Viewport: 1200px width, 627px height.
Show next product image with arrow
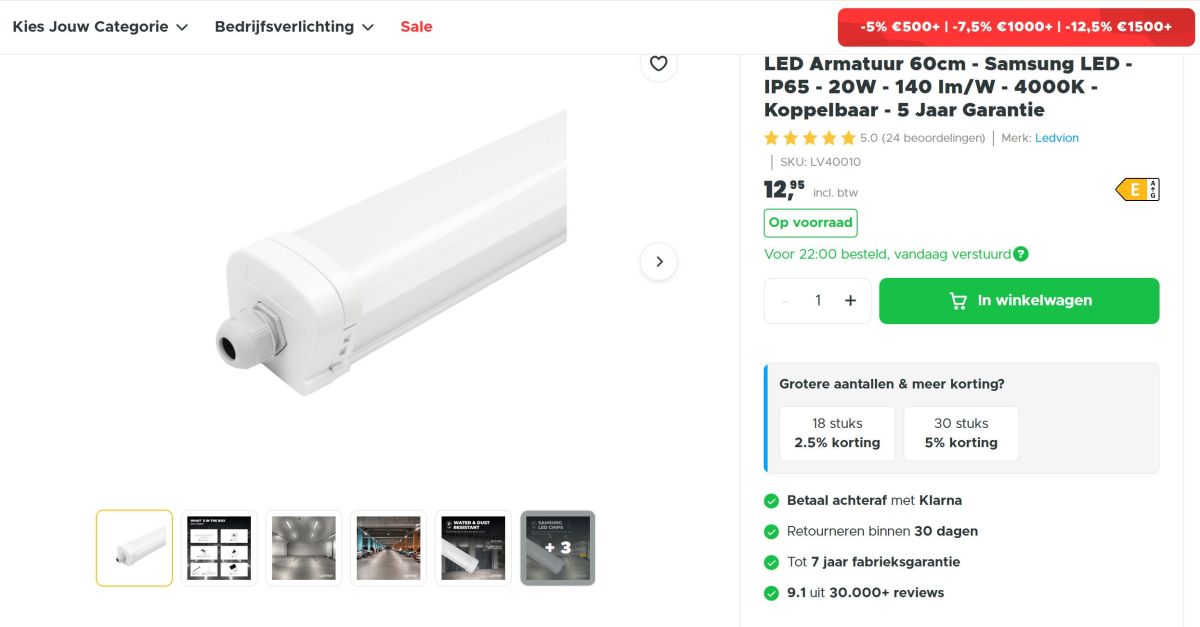658,261
